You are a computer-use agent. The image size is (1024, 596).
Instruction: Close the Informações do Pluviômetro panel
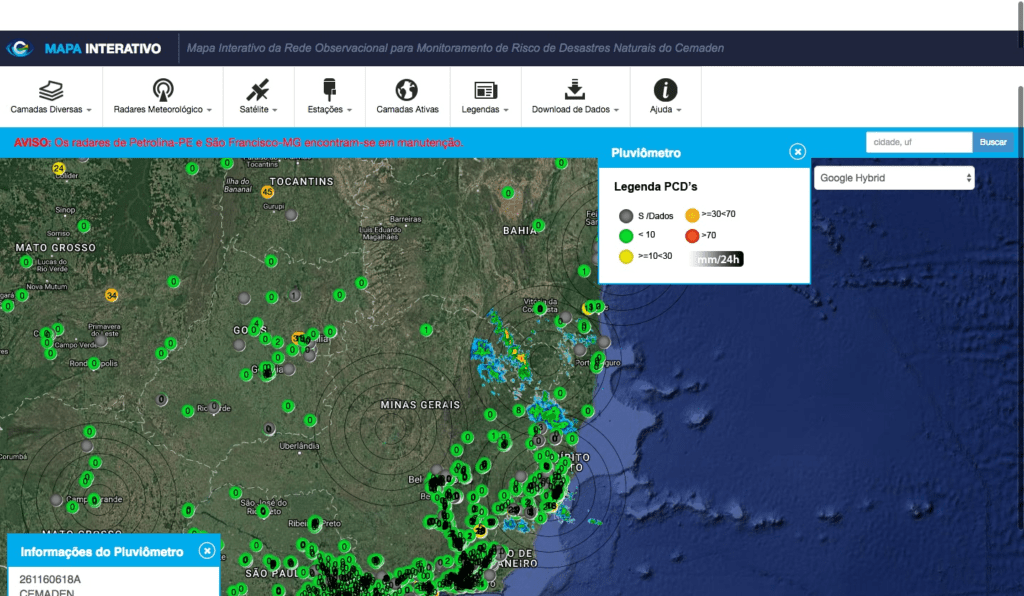coord(205,550)
